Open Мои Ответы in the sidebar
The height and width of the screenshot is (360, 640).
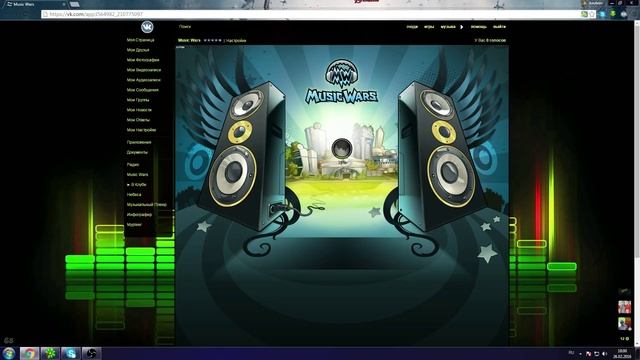pyautogui.click(x=138, y=120)
